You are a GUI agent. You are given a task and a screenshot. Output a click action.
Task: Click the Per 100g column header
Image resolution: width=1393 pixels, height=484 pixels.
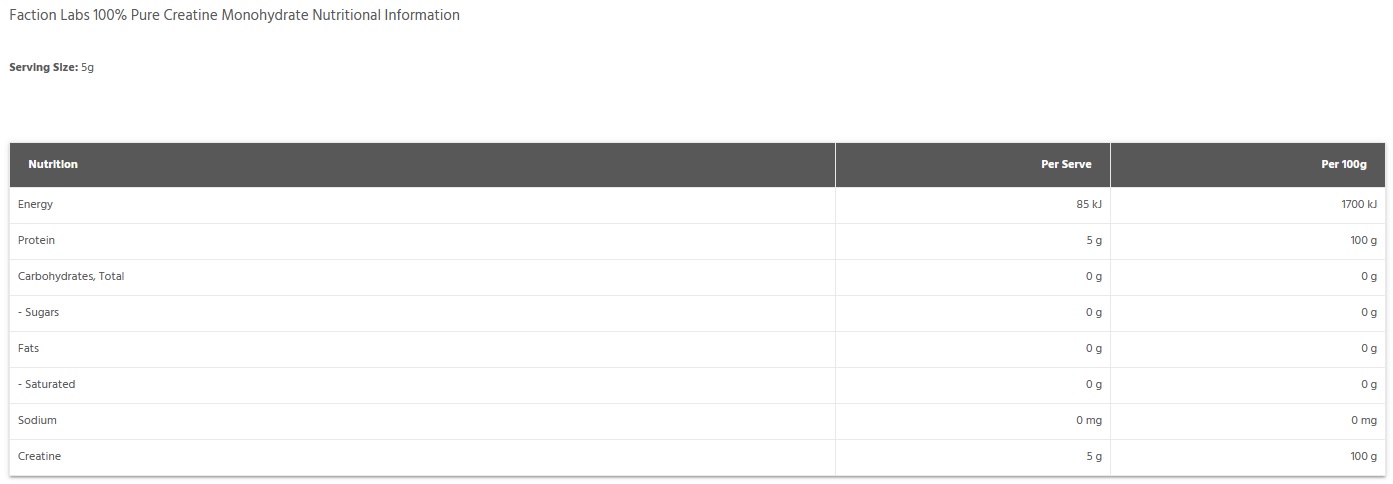pyautogui.click(x=1344, y=164)
